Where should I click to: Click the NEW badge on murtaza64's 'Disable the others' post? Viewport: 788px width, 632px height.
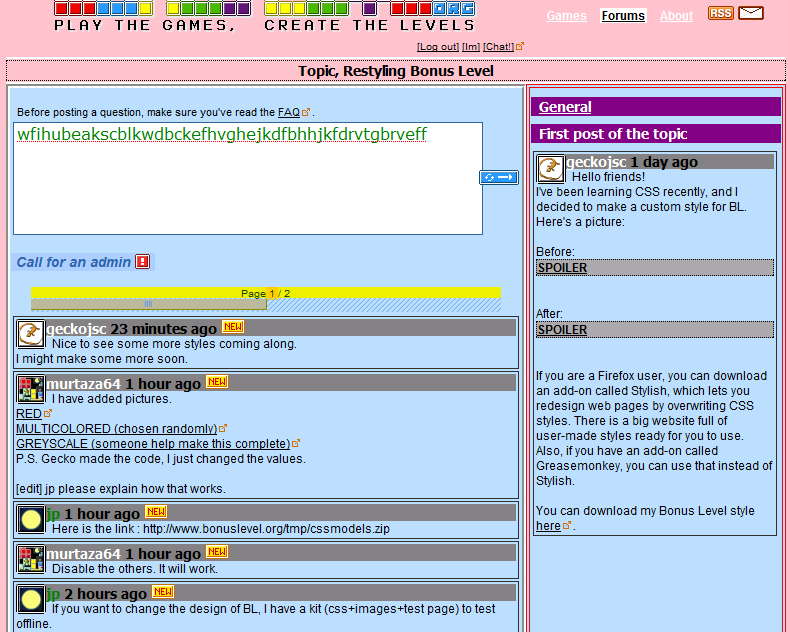click(217, 552)
